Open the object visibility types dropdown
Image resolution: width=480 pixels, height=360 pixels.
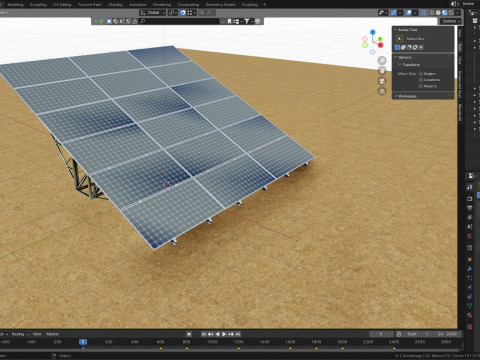383,13
